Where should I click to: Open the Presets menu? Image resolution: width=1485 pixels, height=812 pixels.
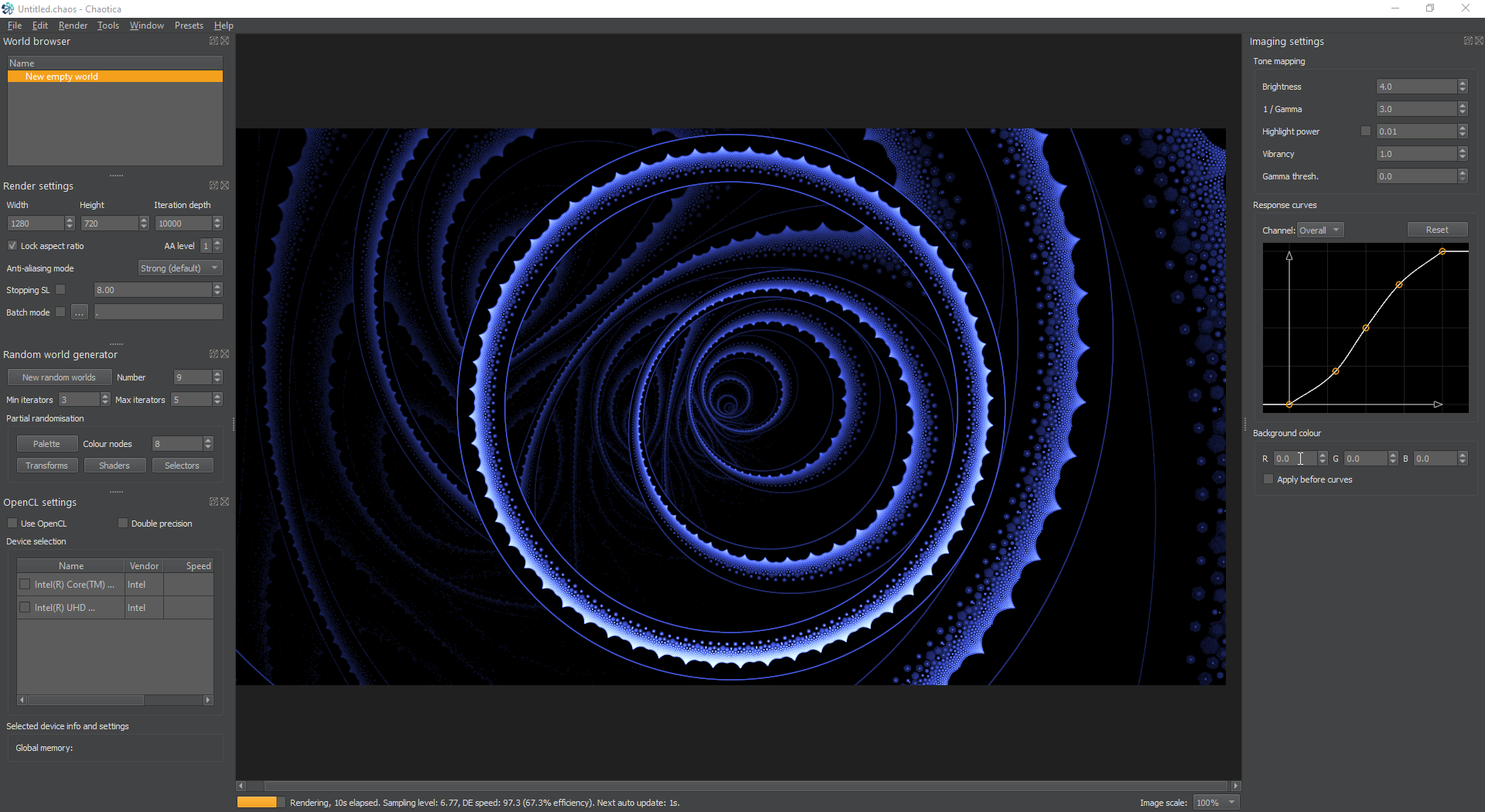click(189, 26)
